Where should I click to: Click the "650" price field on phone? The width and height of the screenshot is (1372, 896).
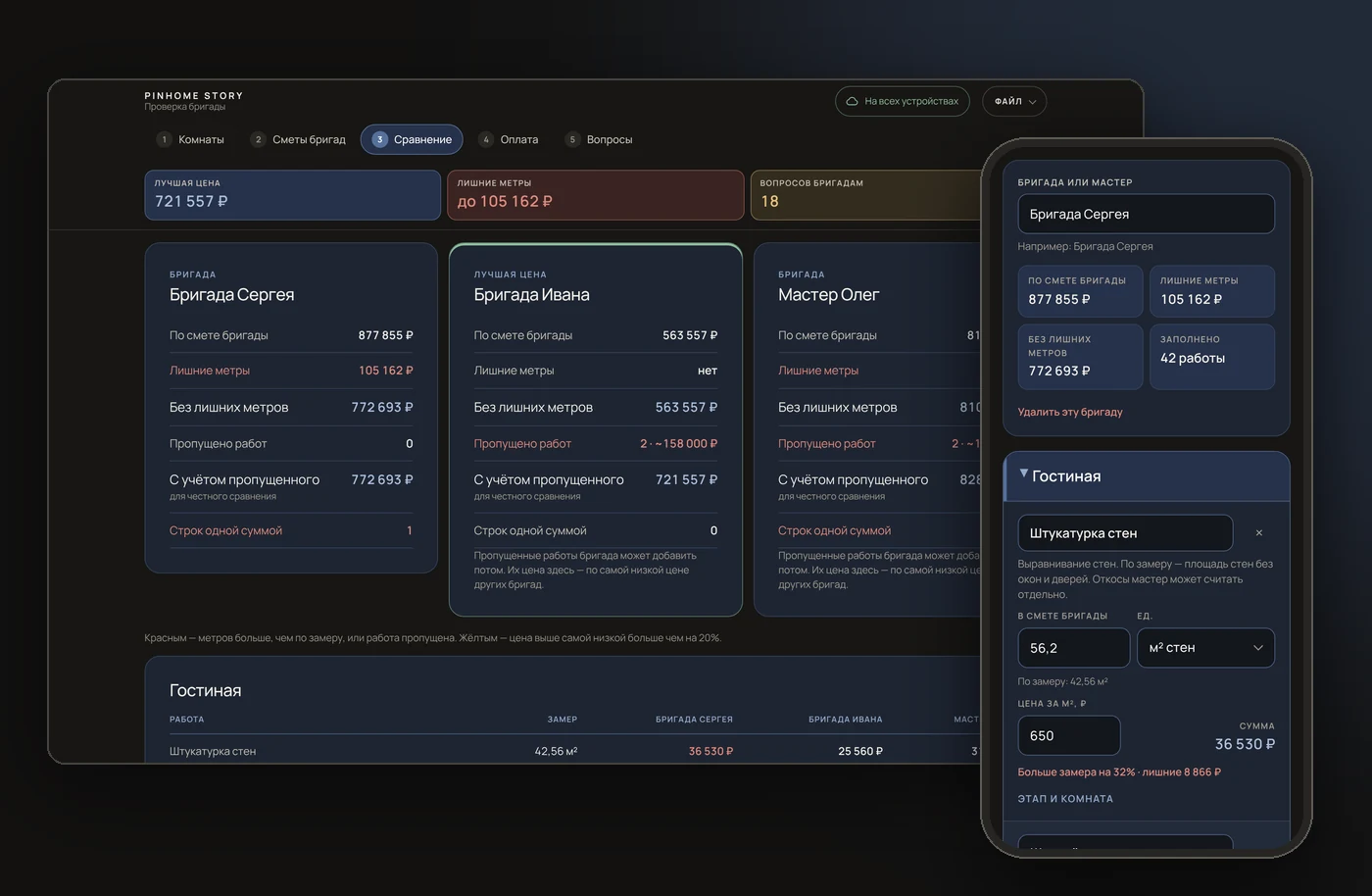(x=1068, y=735)
